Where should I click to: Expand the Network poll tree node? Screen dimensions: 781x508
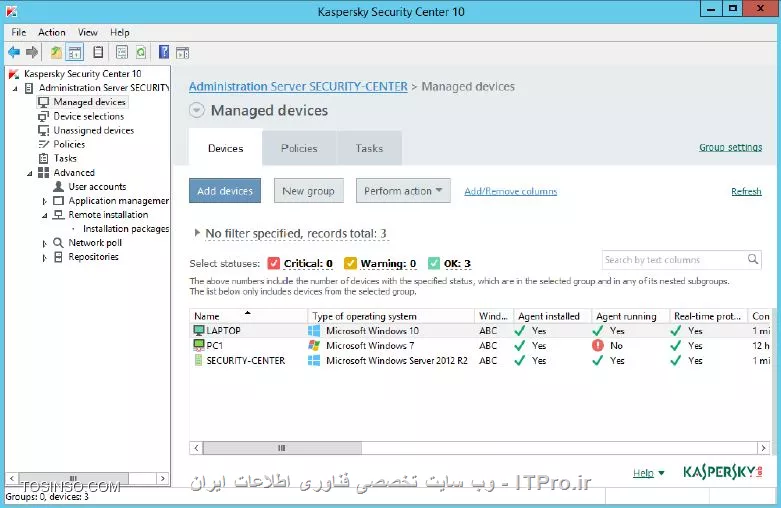44,244
